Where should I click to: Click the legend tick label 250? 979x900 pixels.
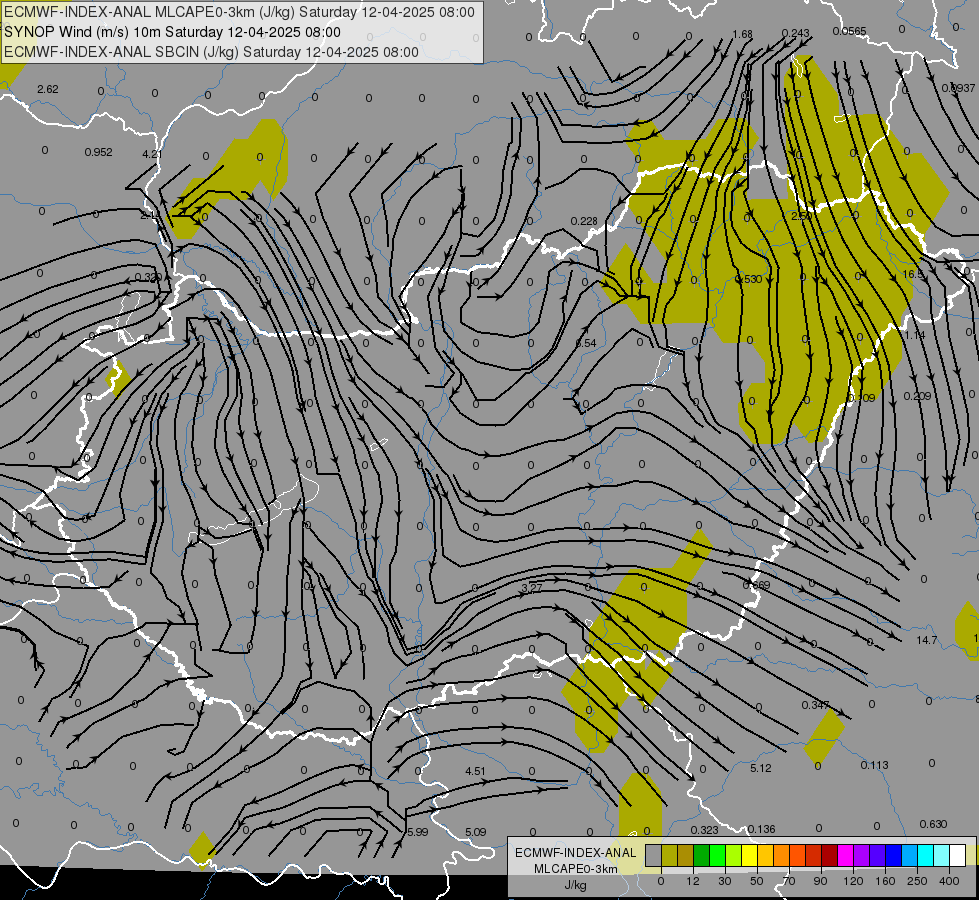tap(917, 881)
